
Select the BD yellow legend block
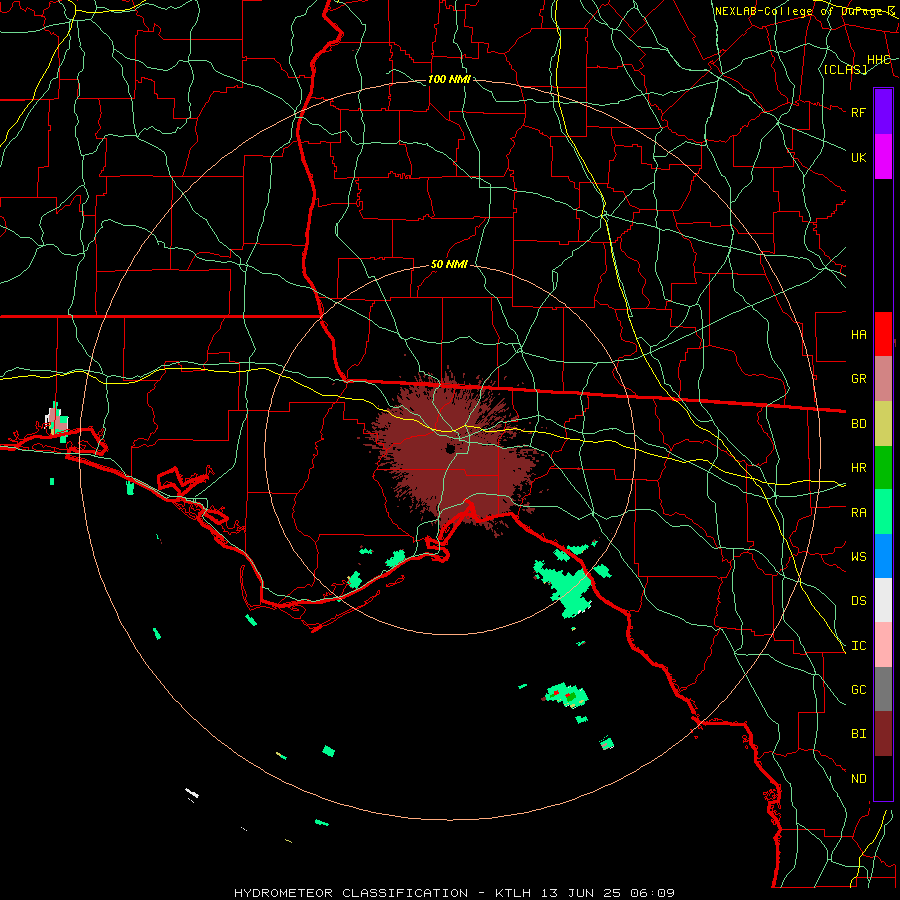pyautogui.click(x=883, y=424)
